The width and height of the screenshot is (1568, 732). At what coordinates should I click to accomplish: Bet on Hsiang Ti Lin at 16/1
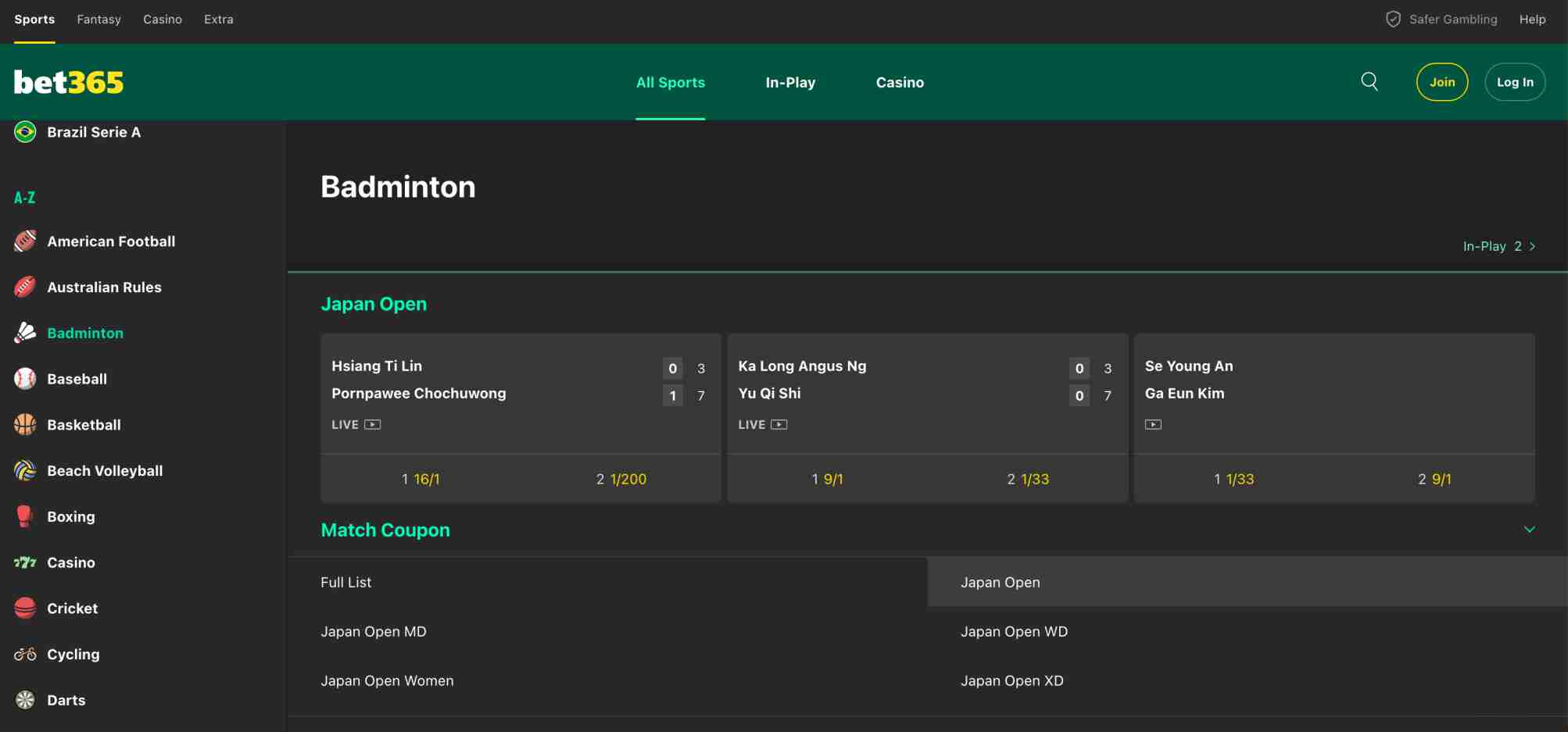click(421, 479)
